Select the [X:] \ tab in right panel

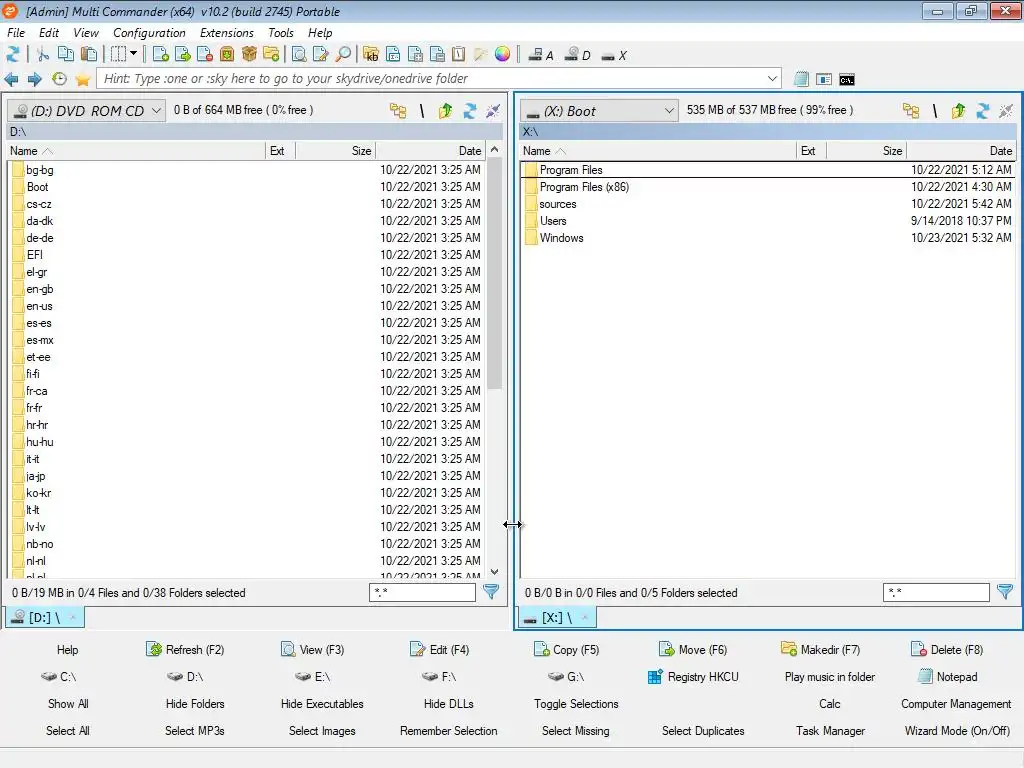tap(557, 617)
